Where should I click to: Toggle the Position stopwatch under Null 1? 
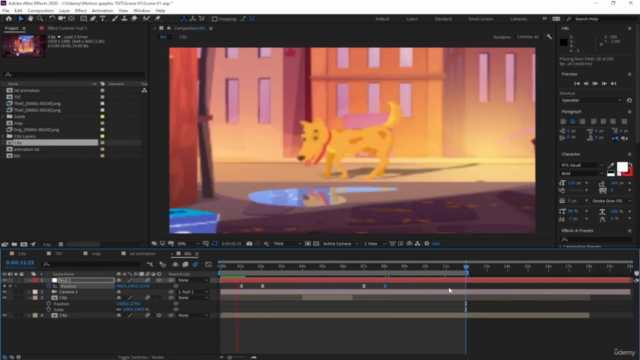click(x=49, y=286)
